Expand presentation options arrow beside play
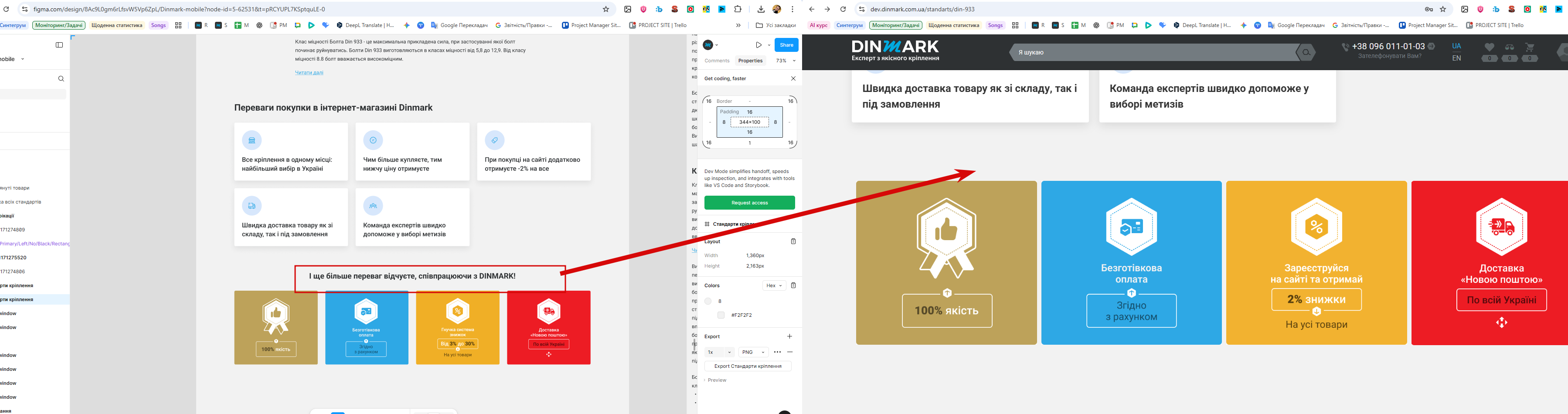Screen dimensions: 1568x414 click(x=769, y=45)
